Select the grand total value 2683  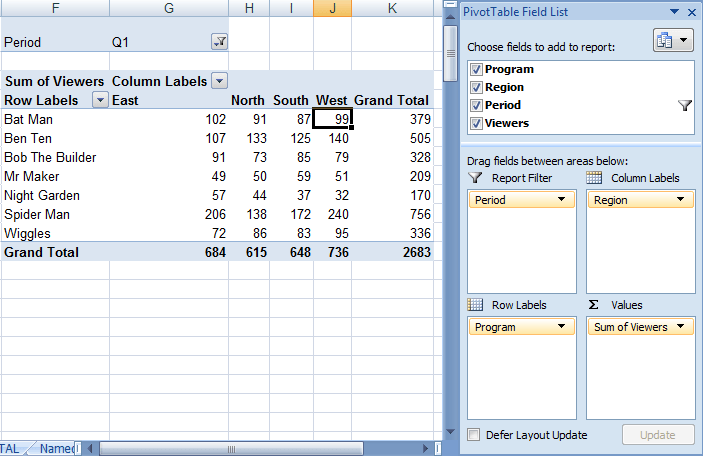pyautogui.click(x=392, y=252)
